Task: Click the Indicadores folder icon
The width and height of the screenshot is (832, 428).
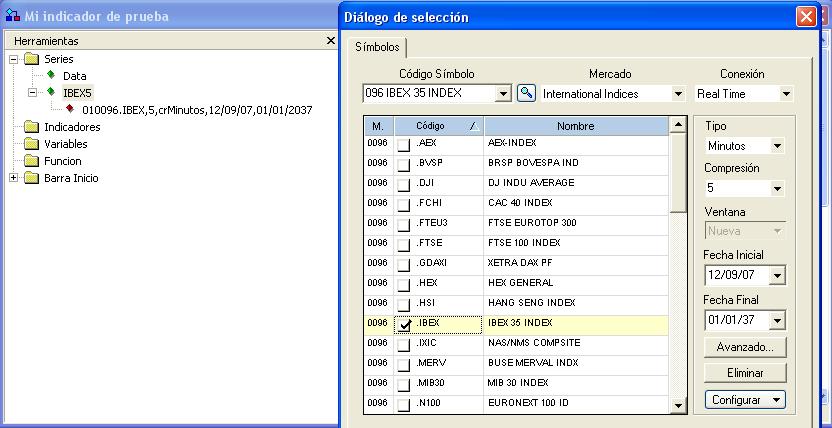Action: (32, 127)
